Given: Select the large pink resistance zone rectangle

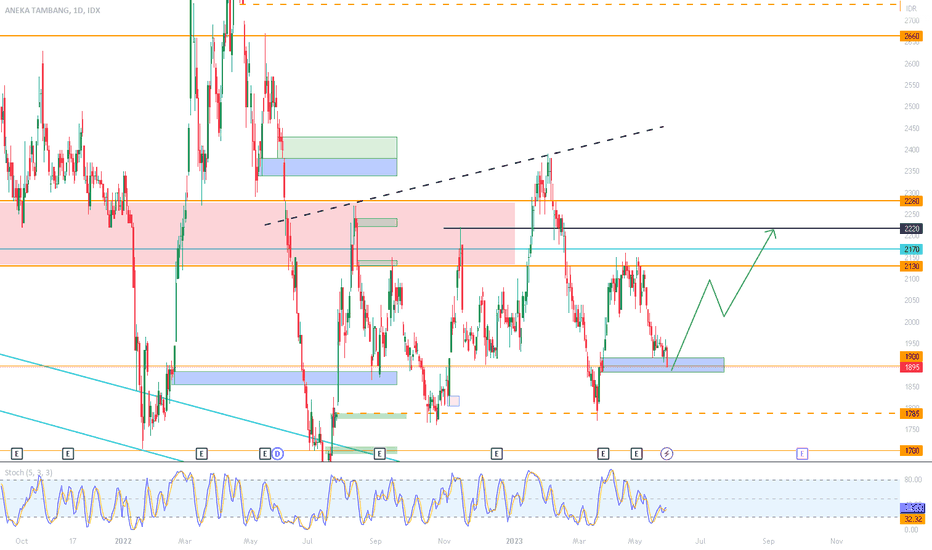Looking at the screenshot, I should pos(257,234).
